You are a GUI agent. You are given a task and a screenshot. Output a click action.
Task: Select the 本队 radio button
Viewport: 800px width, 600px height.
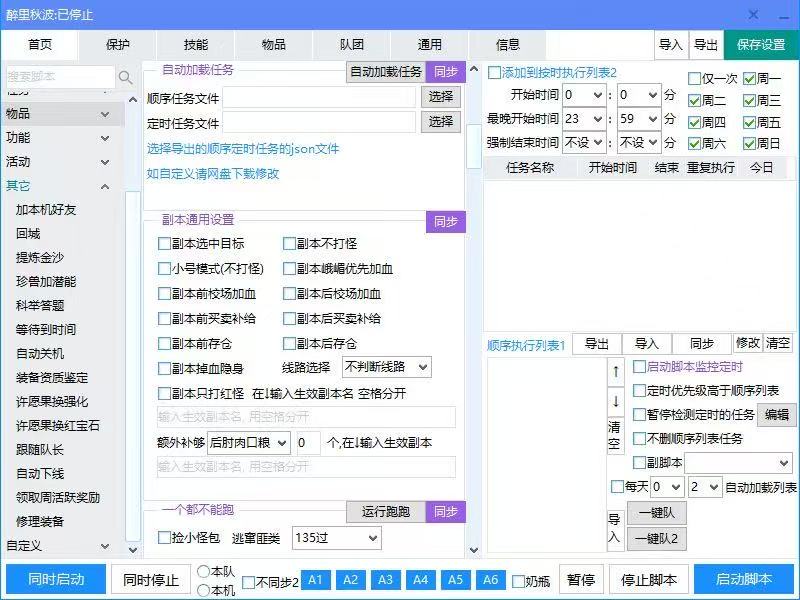(x=204, y=571)
